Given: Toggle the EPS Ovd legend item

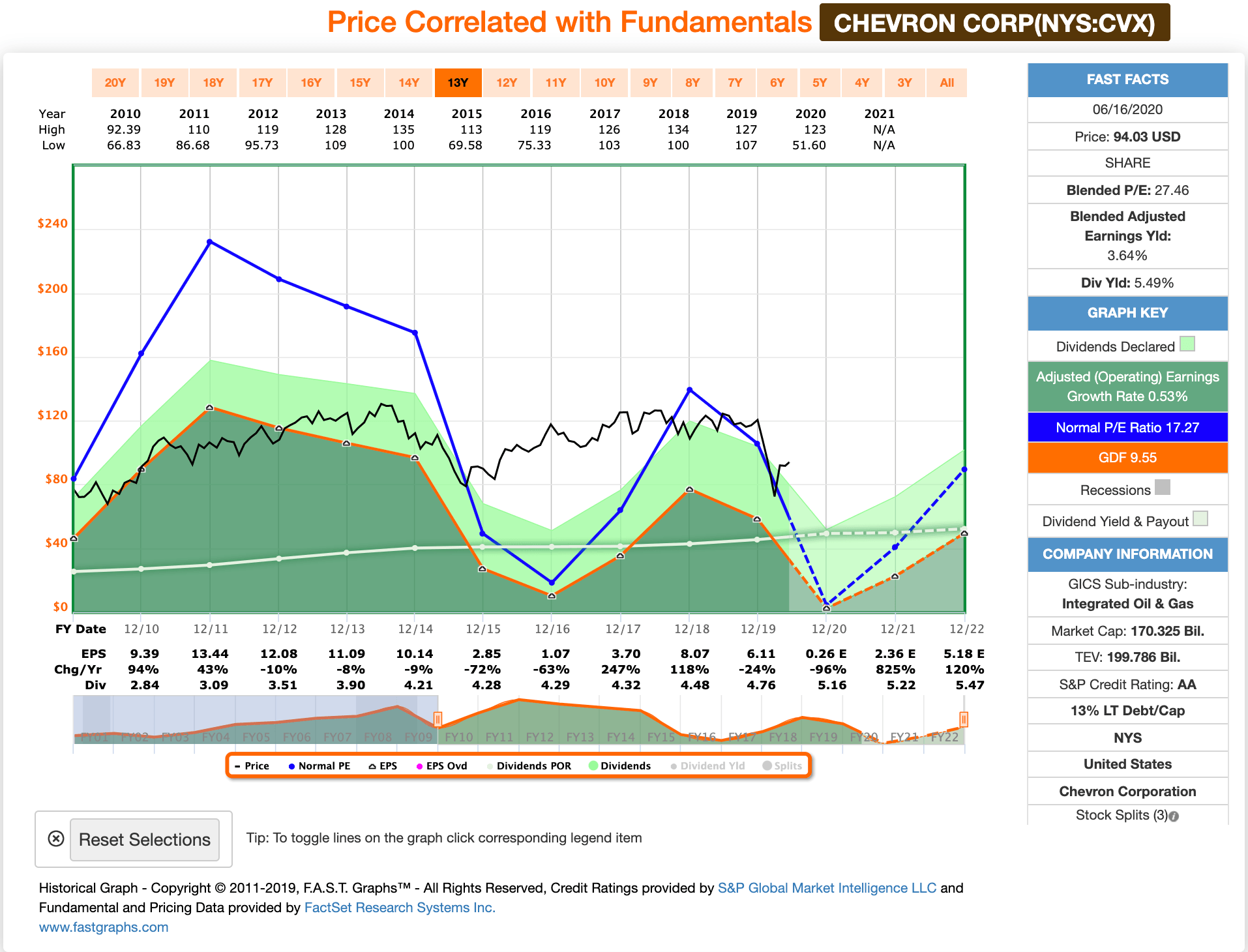Looking at the screenshot, I should pyautogui.click(x=442, y=766).
